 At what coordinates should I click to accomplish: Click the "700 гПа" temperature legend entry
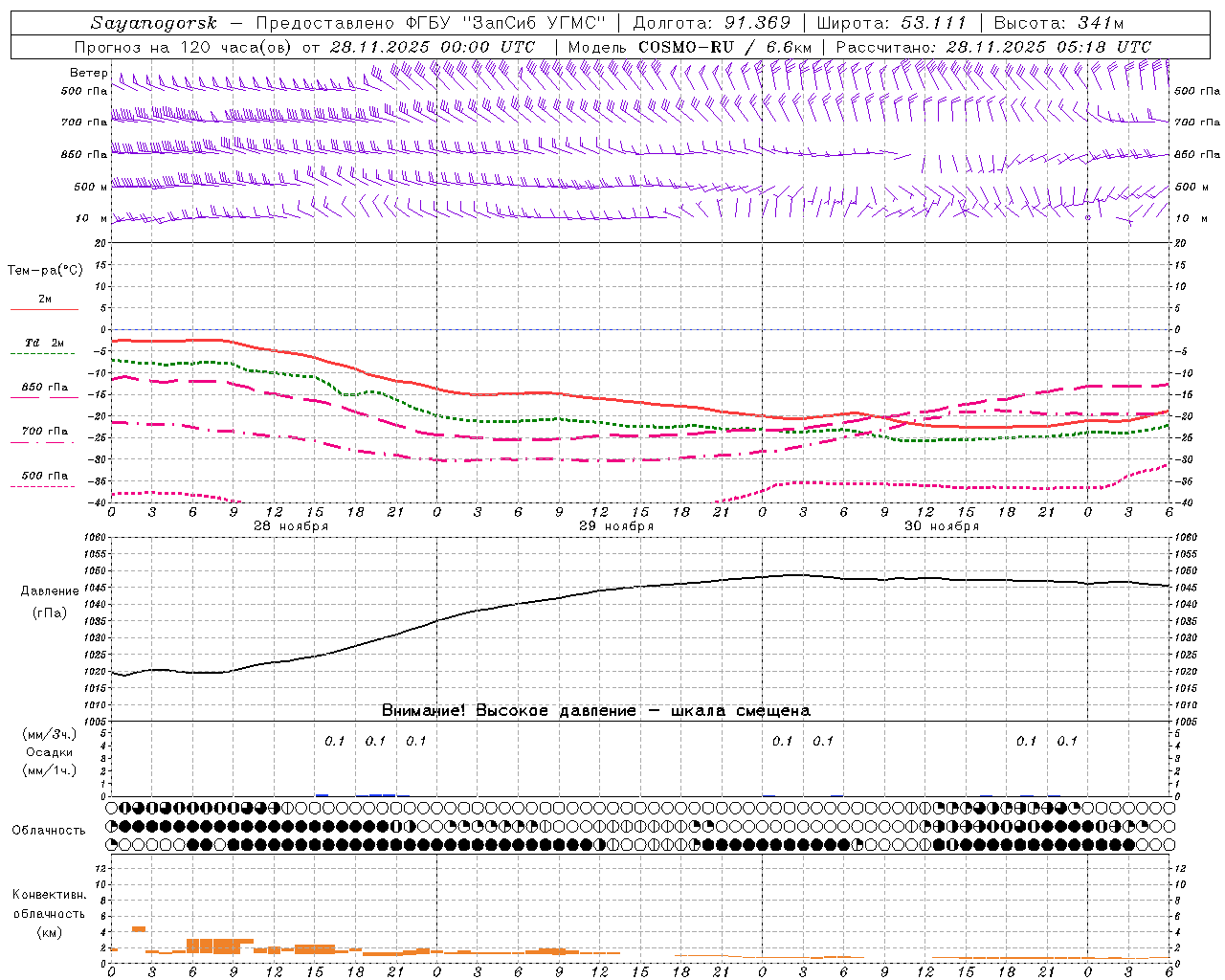pyautogui.click(x=44, y=432)
